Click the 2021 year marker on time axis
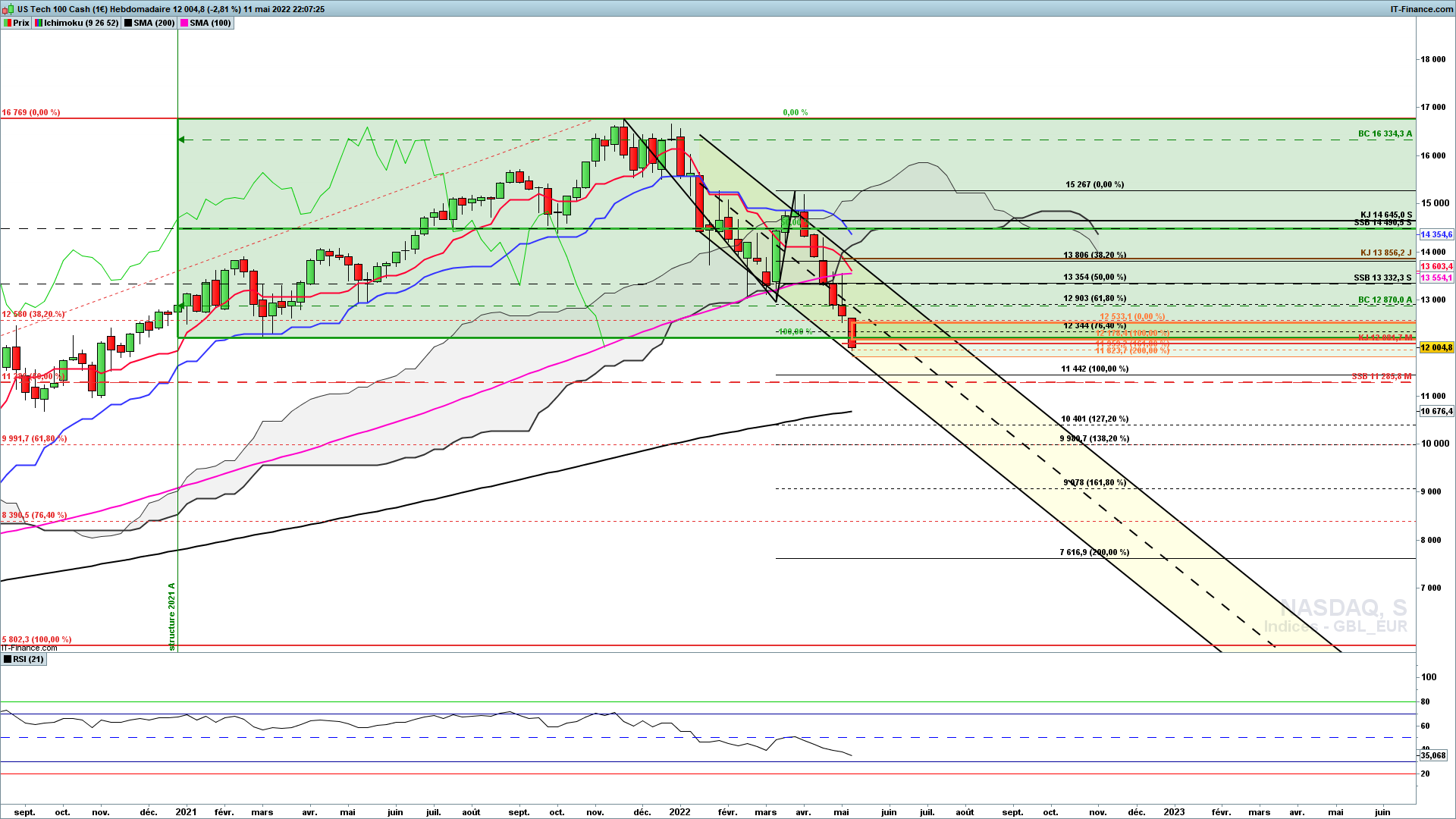 pos(186,811)
